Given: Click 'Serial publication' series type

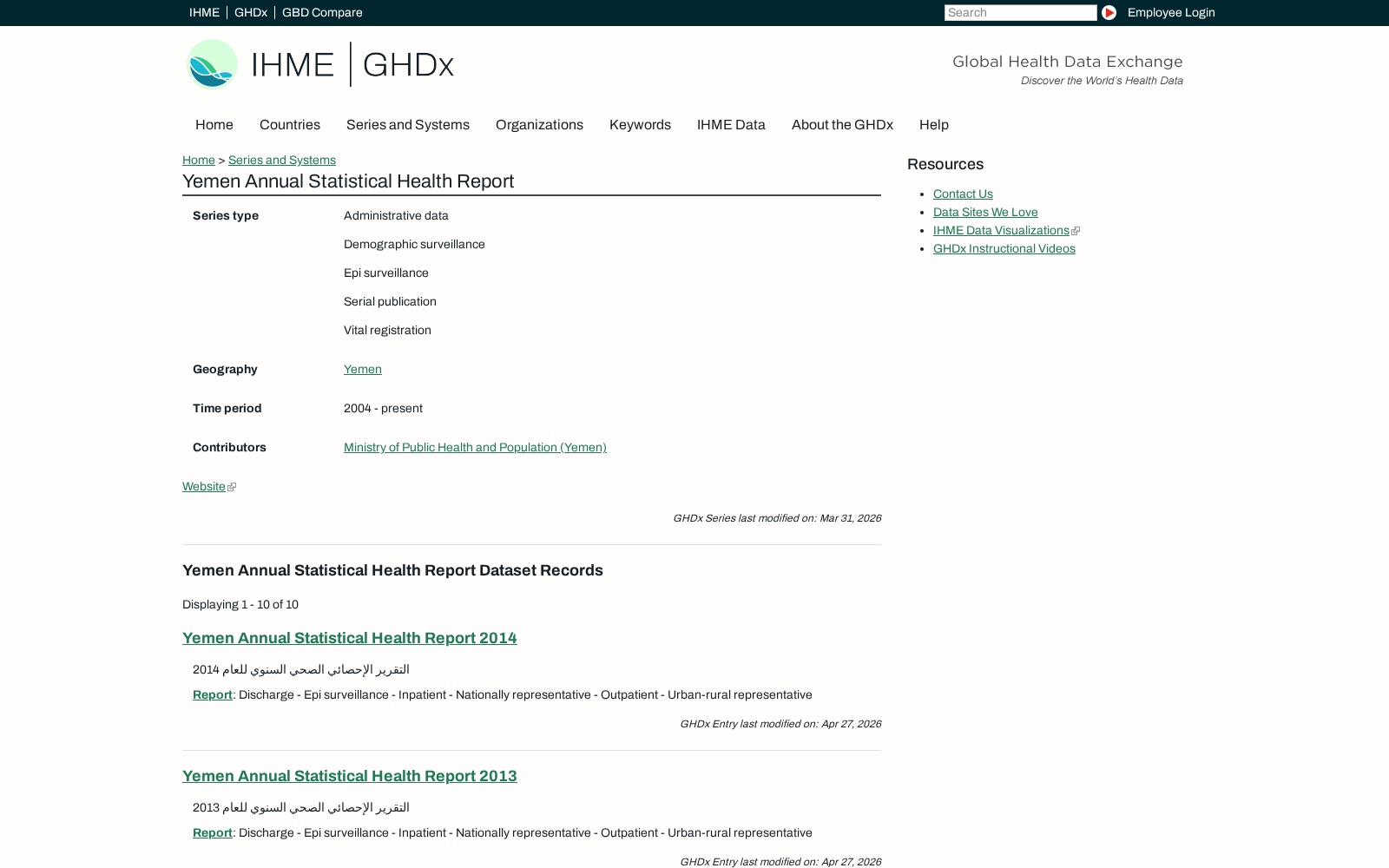Looking at the screenshot, I should coord(390,301).
